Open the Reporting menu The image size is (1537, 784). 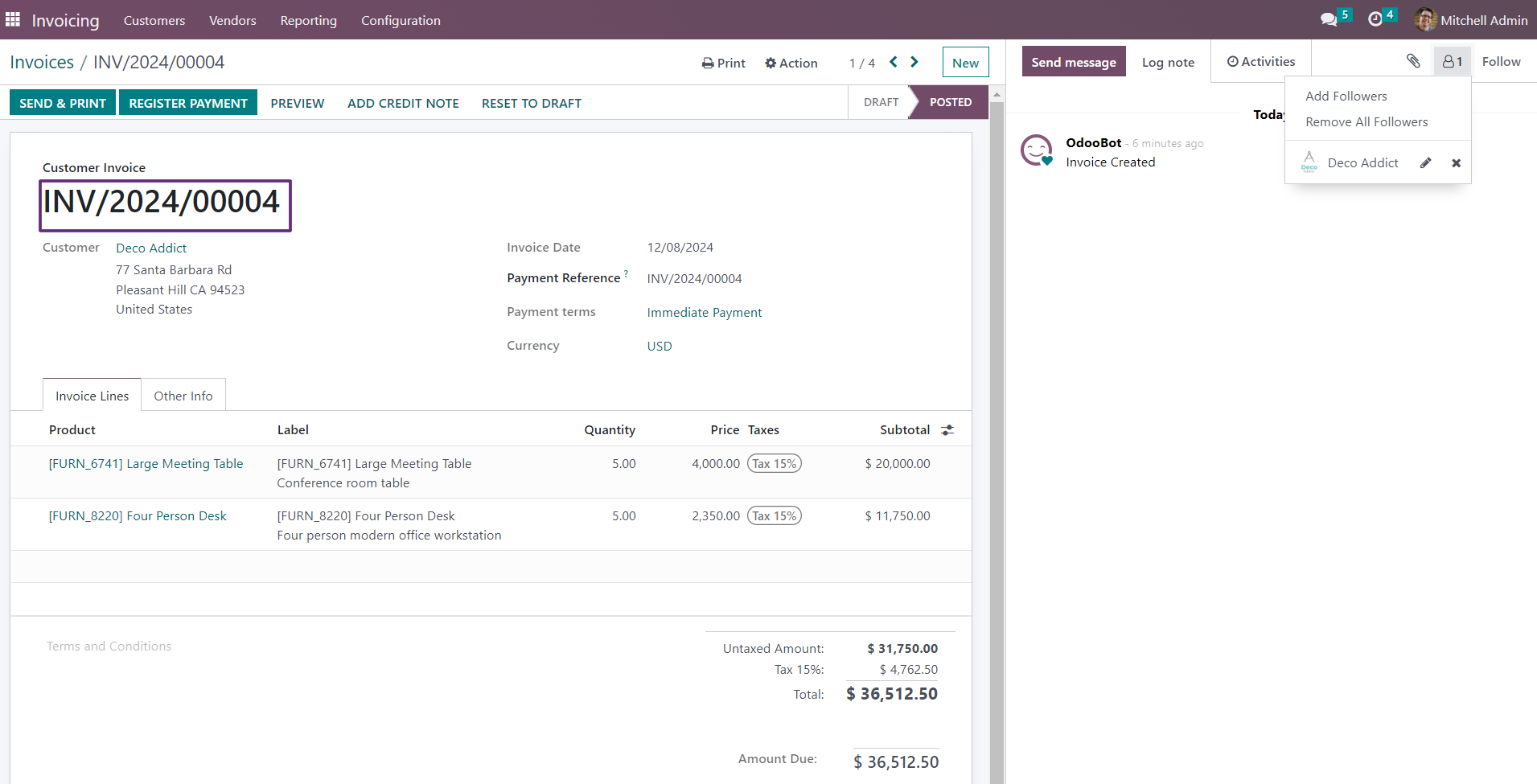pos(309,20)
